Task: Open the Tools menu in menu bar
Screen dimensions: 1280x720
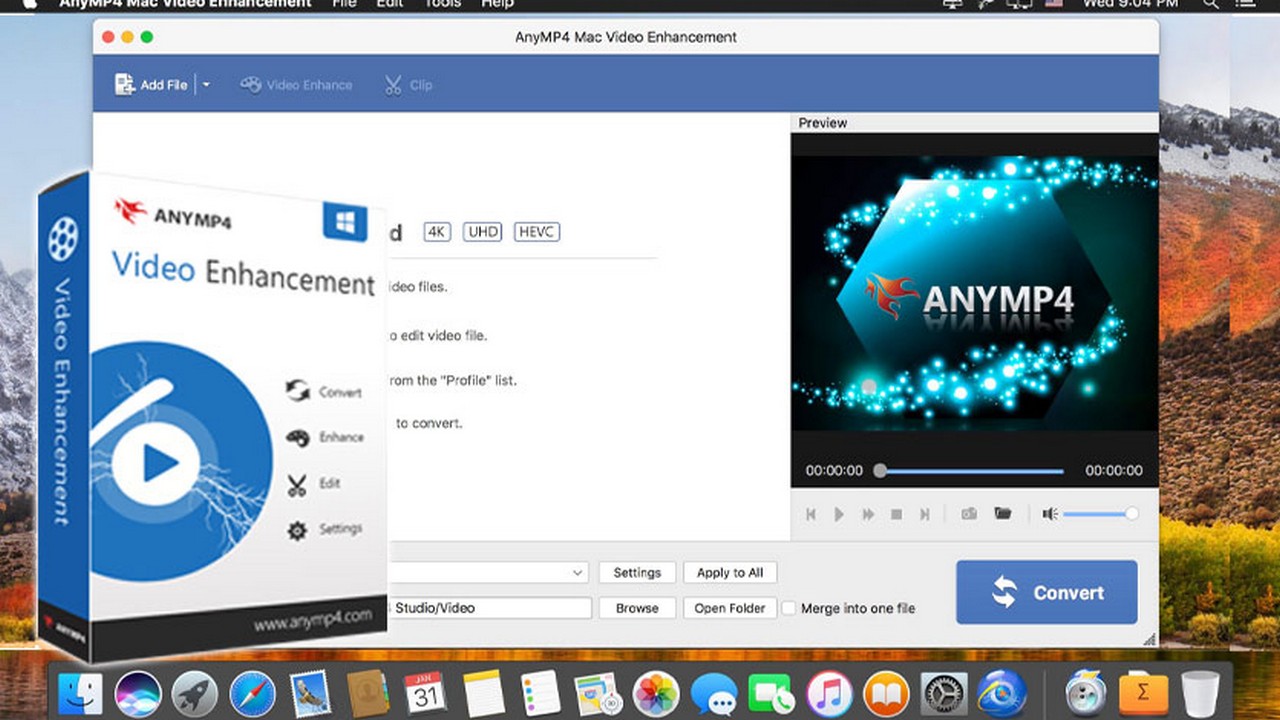Action: coord(443,4)
